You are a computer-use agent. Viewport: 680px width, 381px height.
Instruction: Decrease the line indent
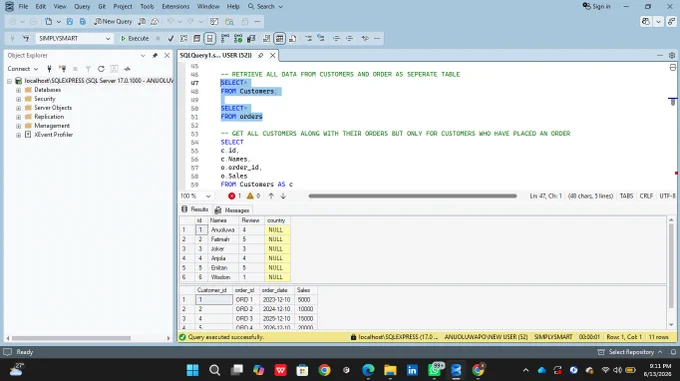click(x=336, y=39)
